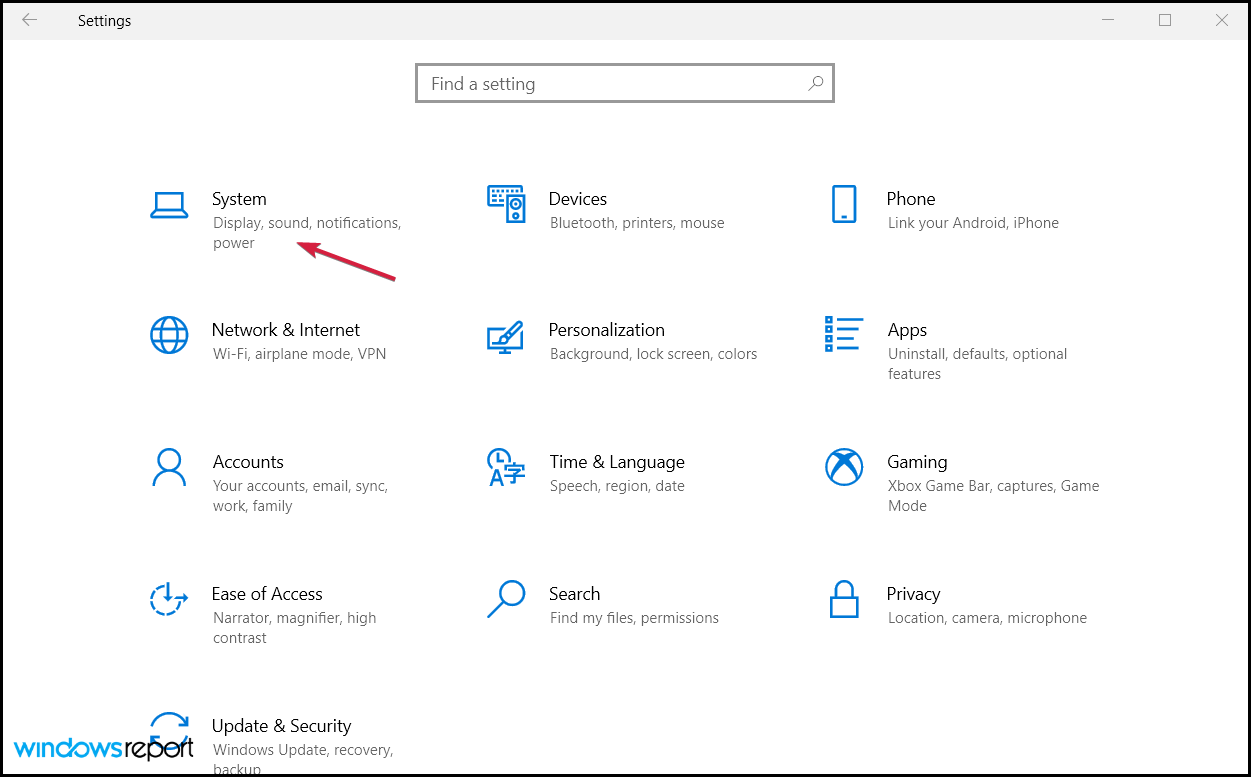Click the Ease of Access icon
This screenshot has height=777, width=1251.
[x=169, y=599]
